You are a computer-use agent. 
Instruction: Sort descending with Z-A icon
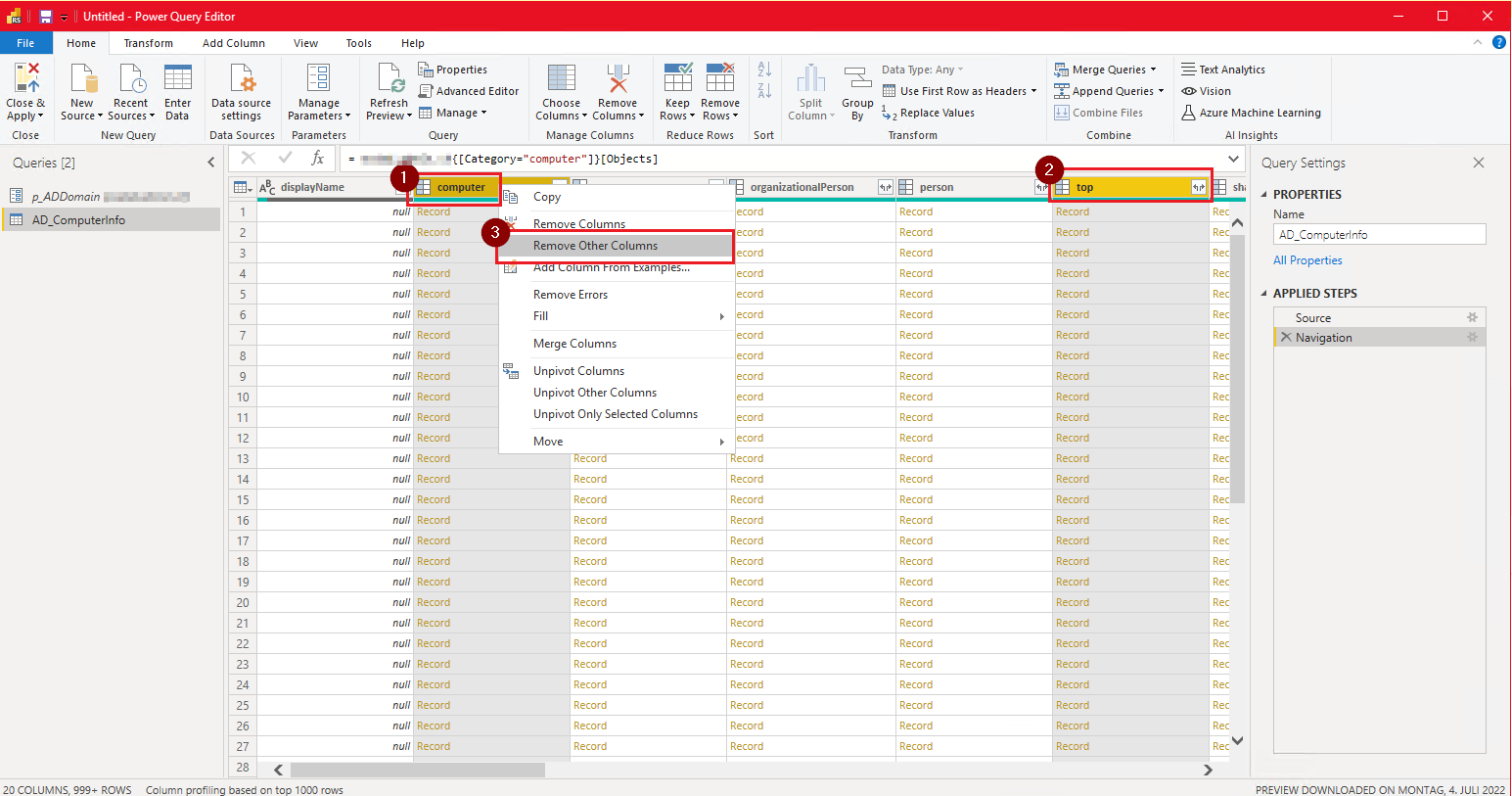(764, 90)
